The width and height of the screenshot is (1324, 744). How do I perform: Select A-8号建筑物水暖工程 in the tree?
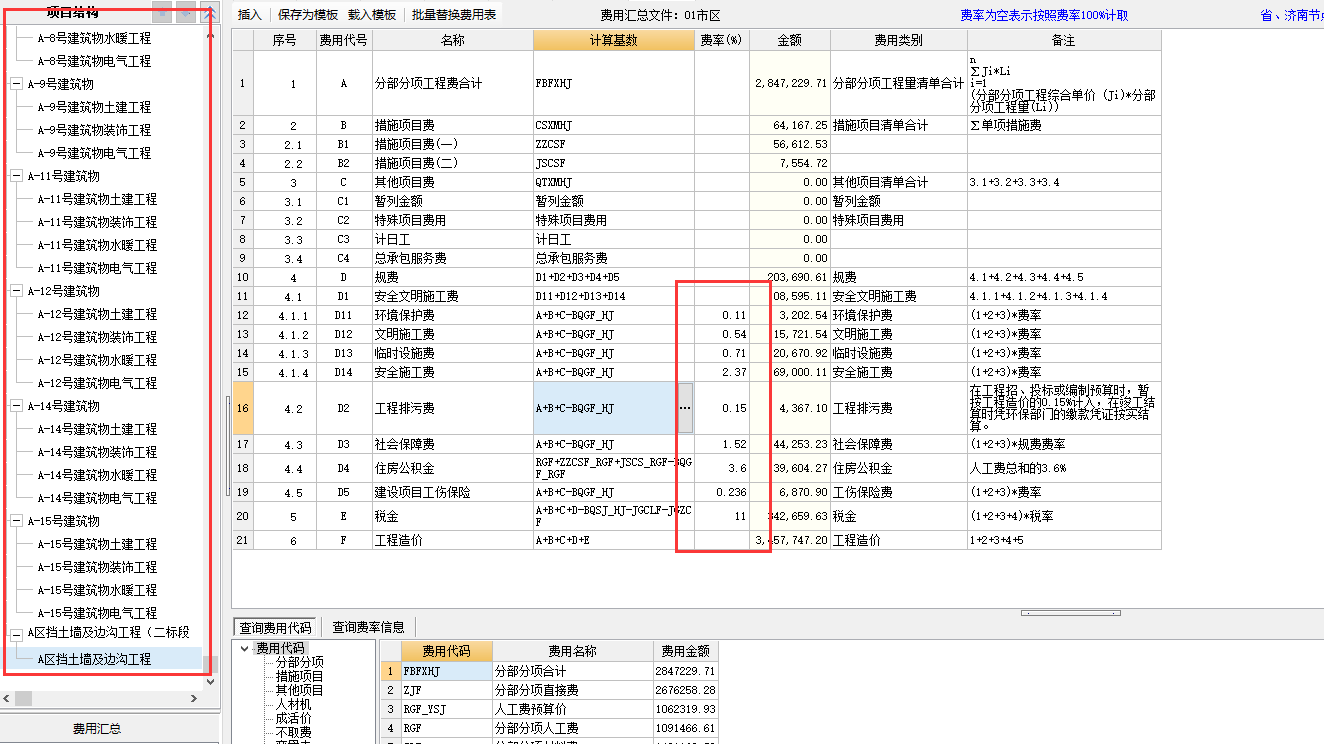pyautogui.click(x=94, y=38)
